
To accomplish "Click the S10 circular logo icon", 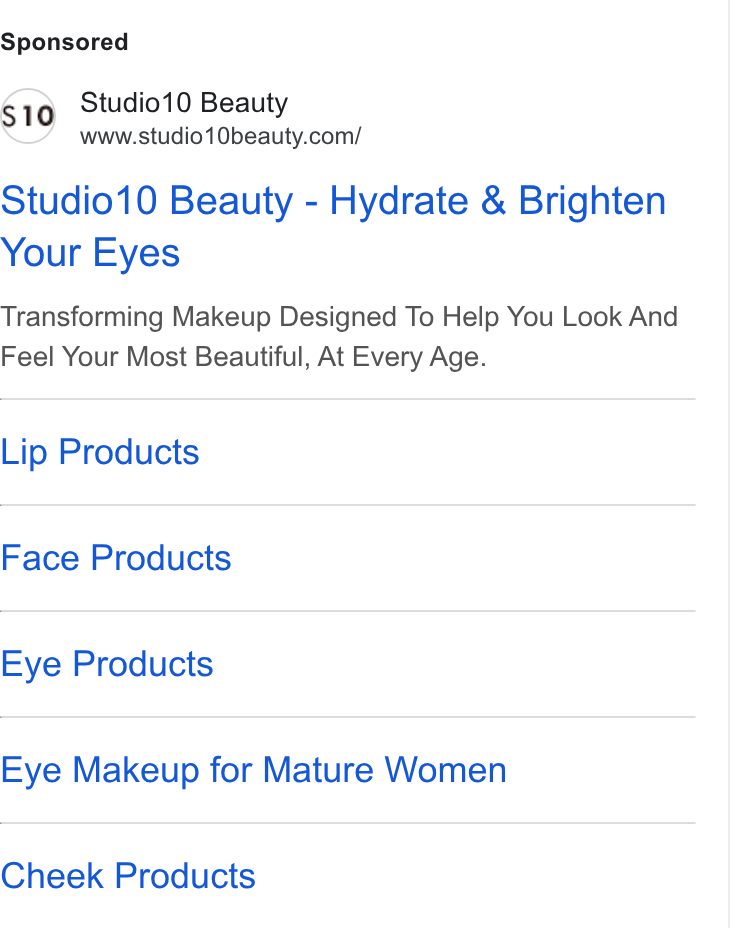I will [28, 116].
